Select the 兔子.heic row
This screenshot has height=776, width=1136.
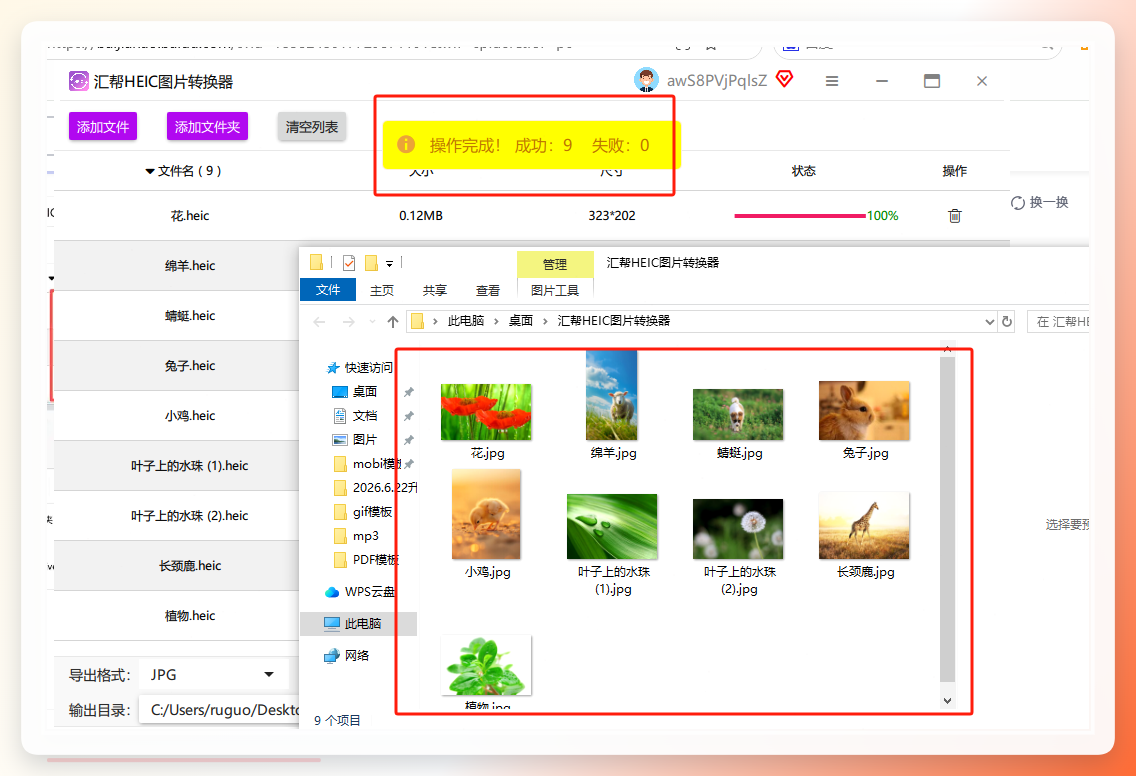tap(177, 366)
